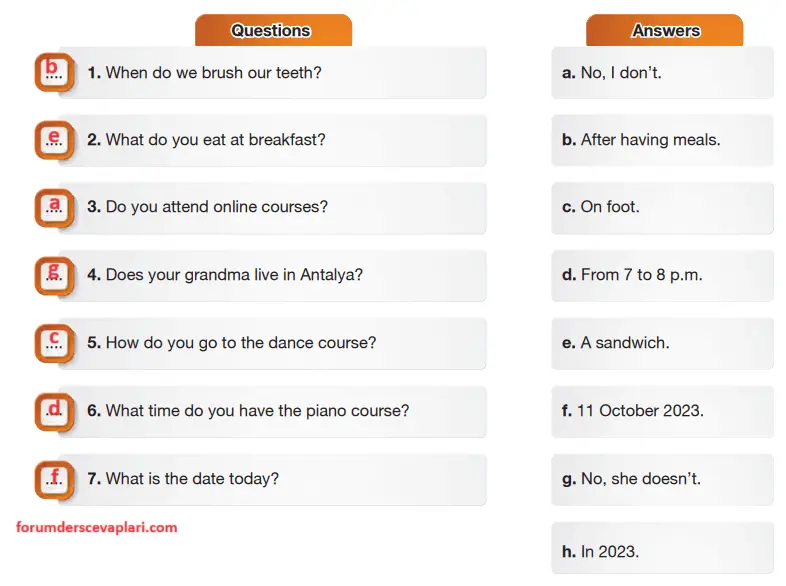Click the answer box beside question 5
Screen dimensions: 786x586
click(53, 342)
